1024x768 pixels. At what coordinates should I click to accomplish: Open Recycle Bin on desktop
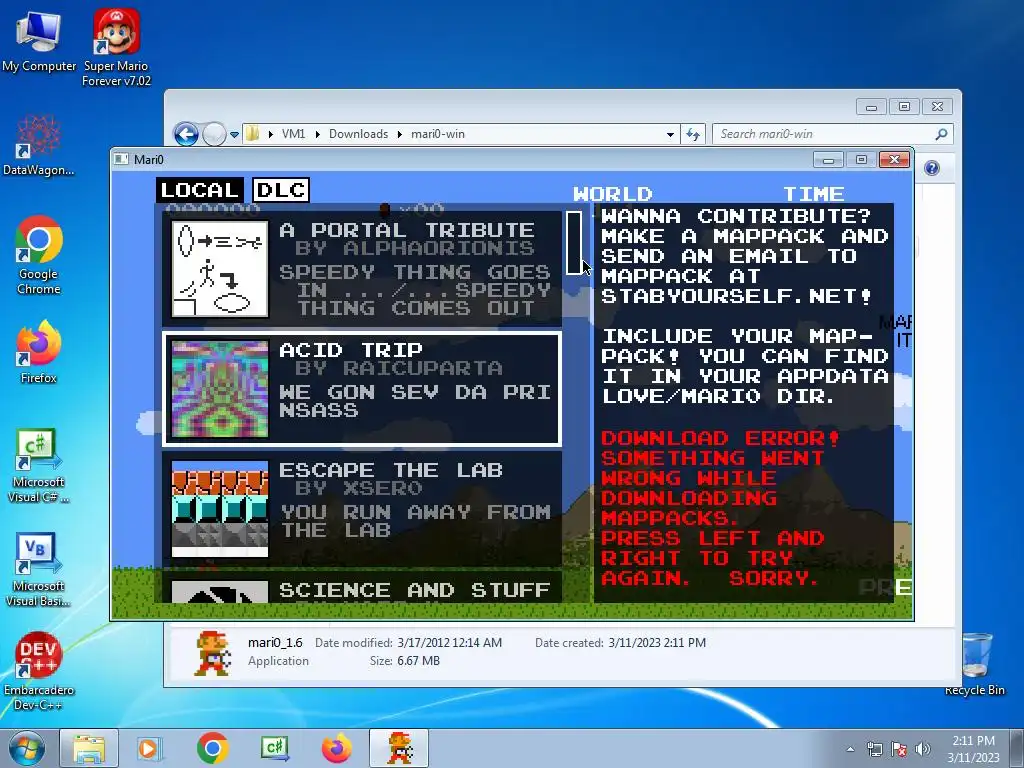pos(975,664)
